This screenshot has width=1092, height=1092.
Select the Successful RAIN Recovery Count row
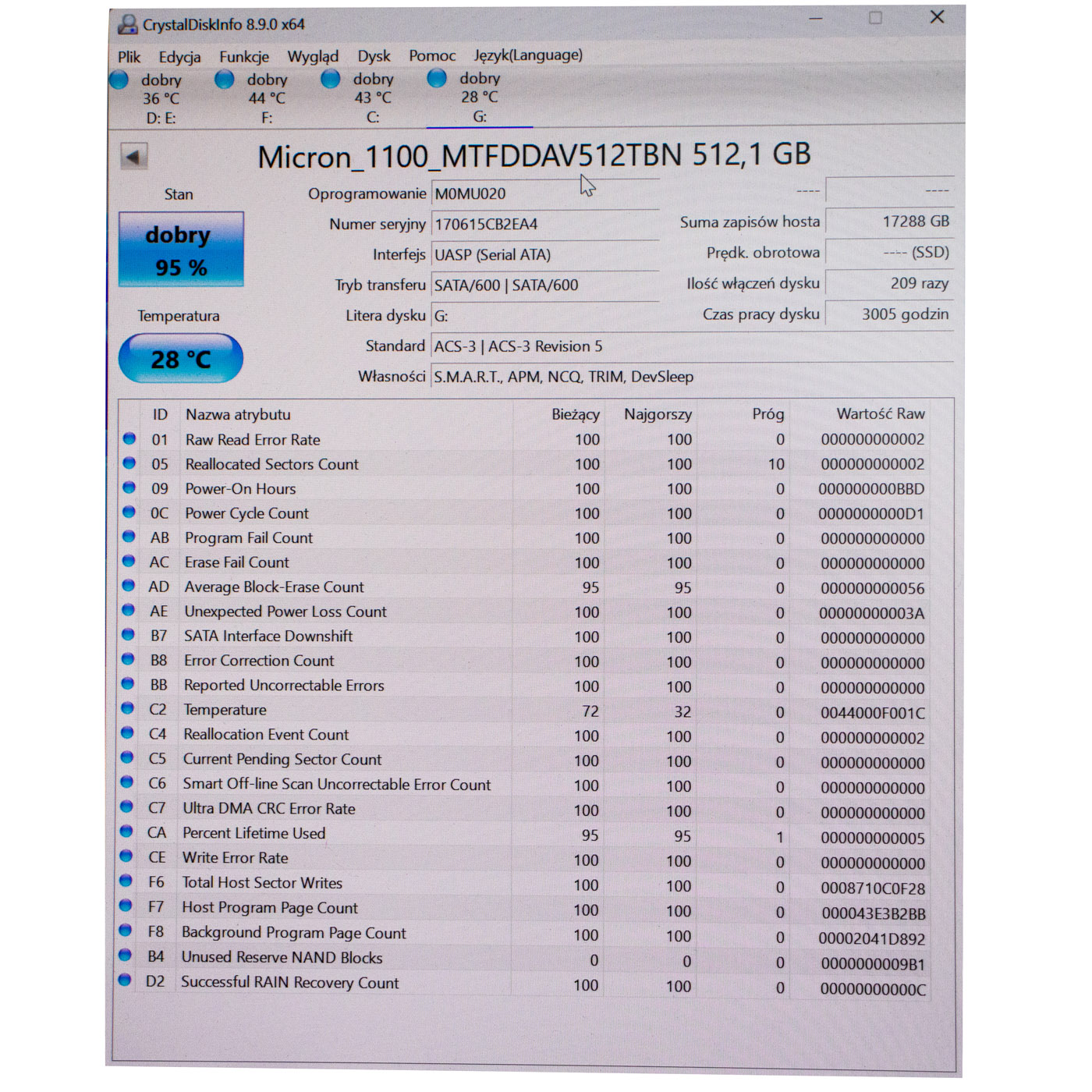524,983
